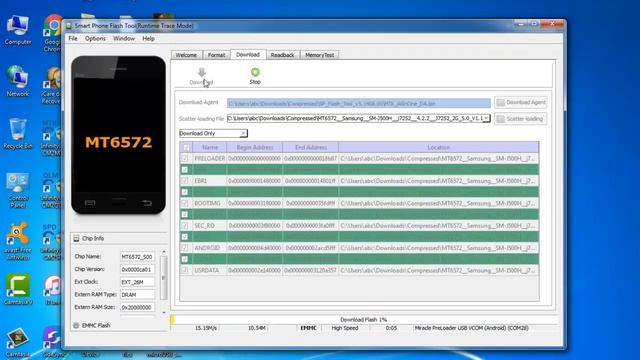
Task: Toggle the select-all header checkbox
Action: pos(186,147)
